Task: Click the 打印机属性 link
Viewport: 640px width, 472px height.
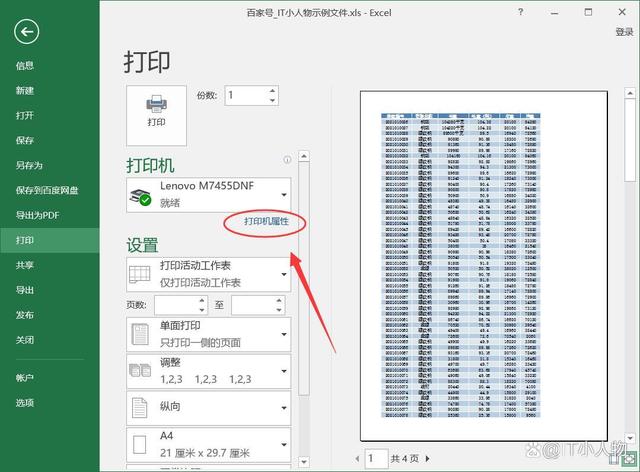Action: (x=266, y=220)
